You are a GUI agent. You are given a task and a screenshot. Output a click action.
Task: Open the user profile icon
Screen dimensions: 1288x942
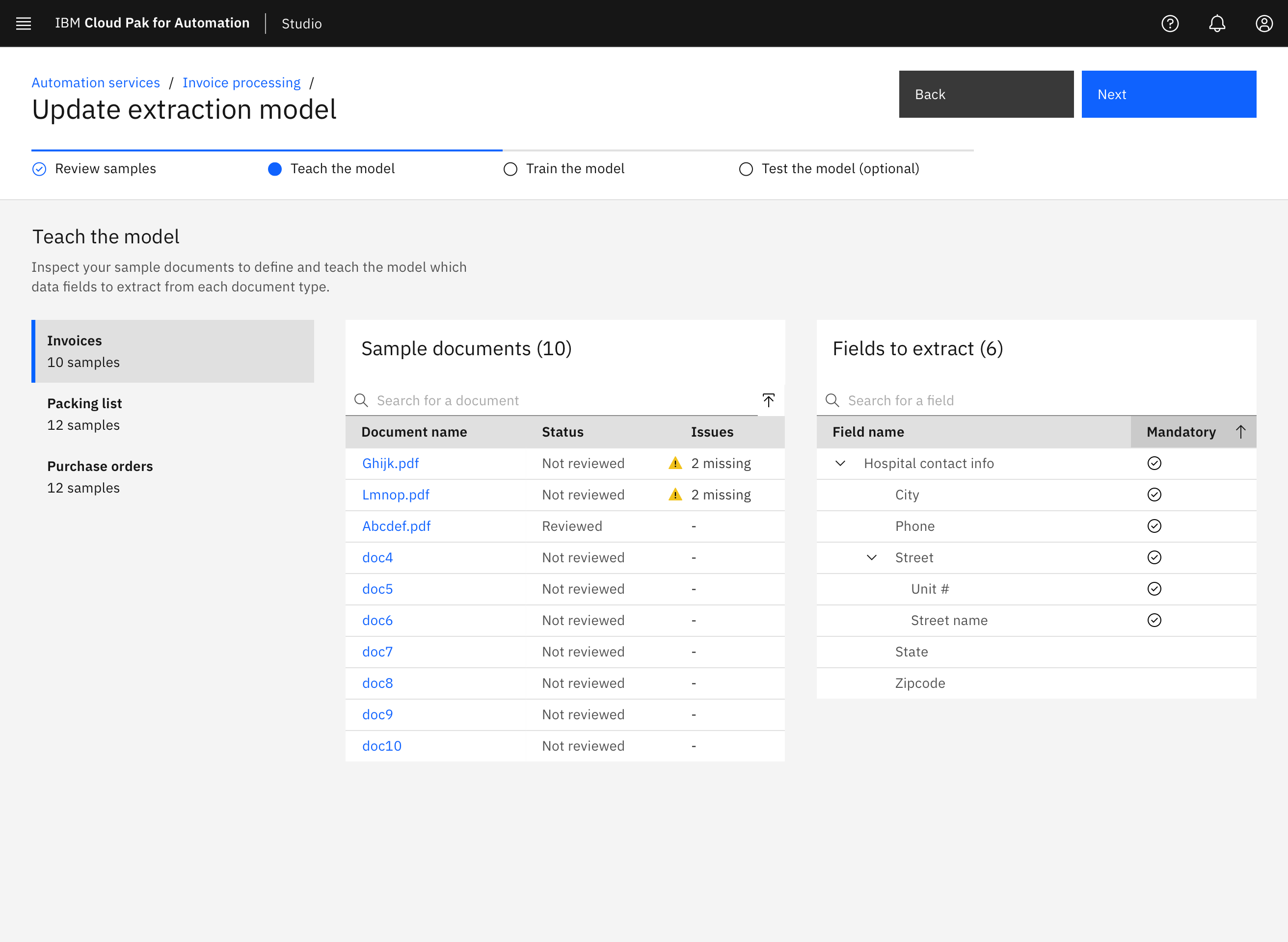tap(1264, 24)
